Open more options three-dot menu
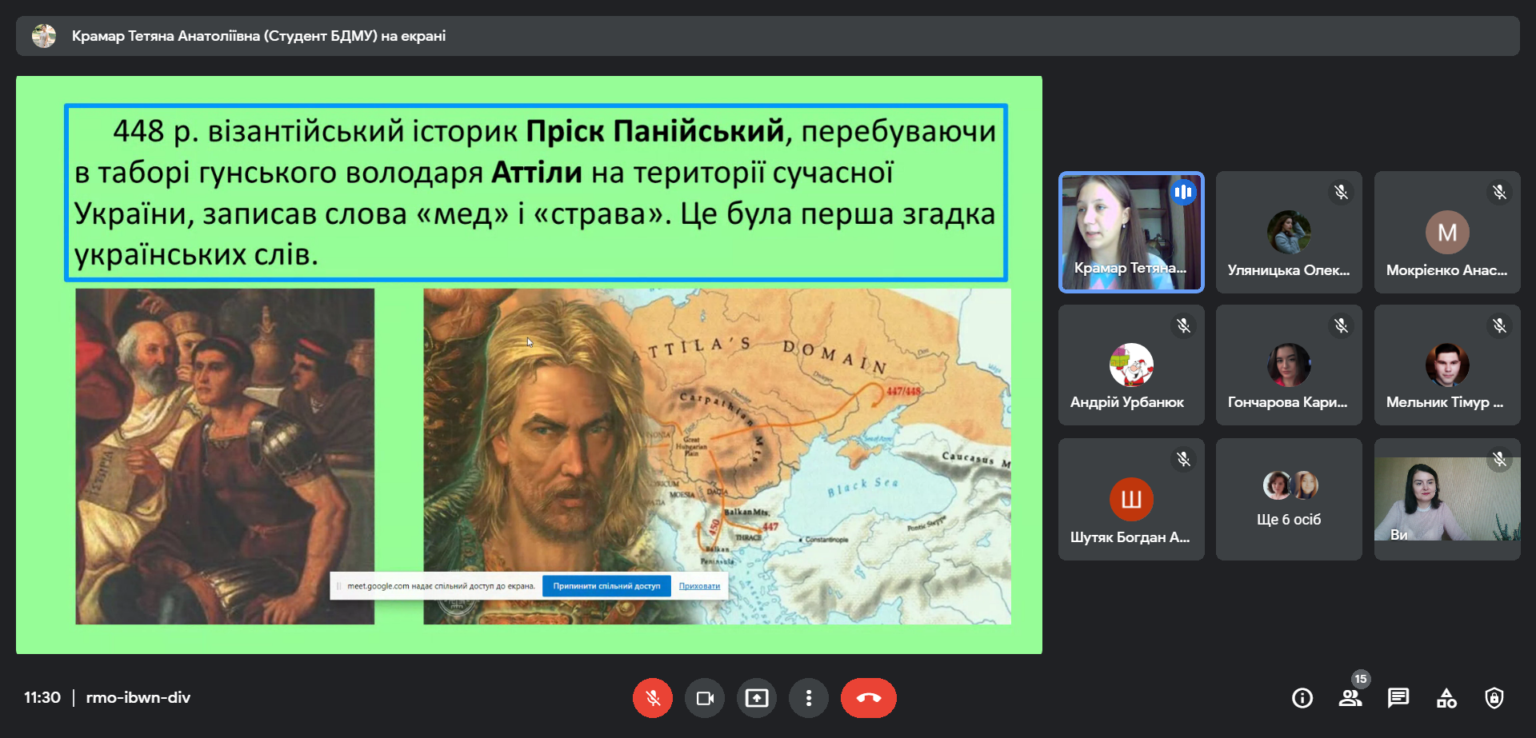The width and height of the screenshot is (1536, 738). pos(809,698)
